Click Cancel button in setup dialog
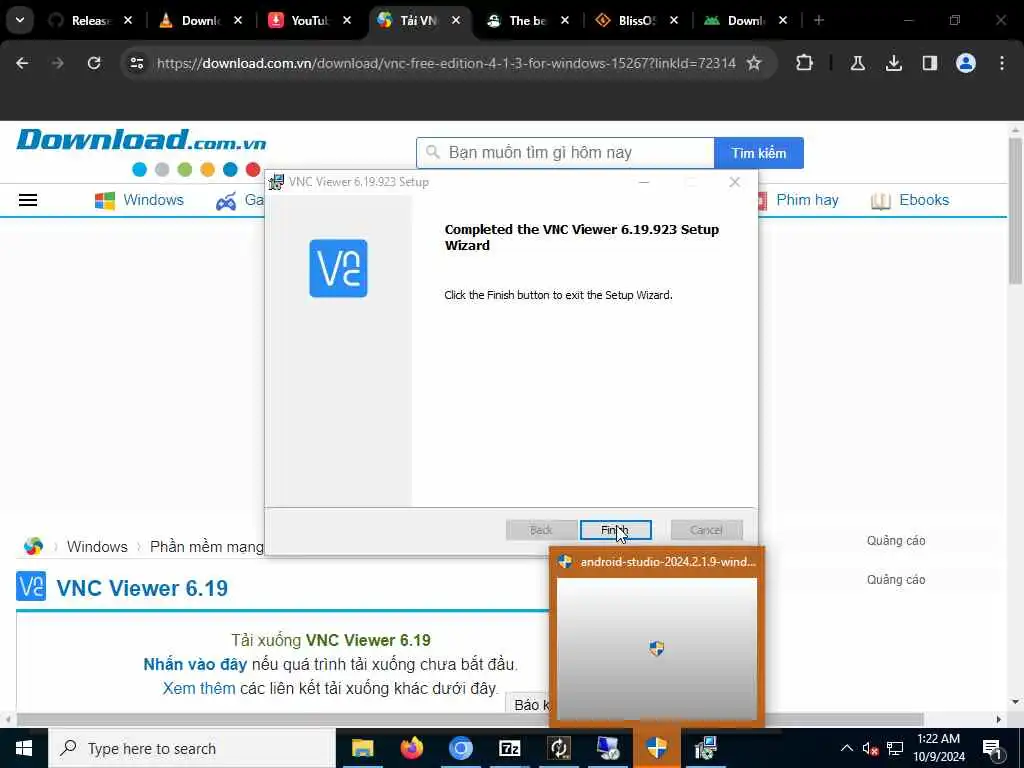Viewport: 1024px width, 768px height. click(707, 530)
